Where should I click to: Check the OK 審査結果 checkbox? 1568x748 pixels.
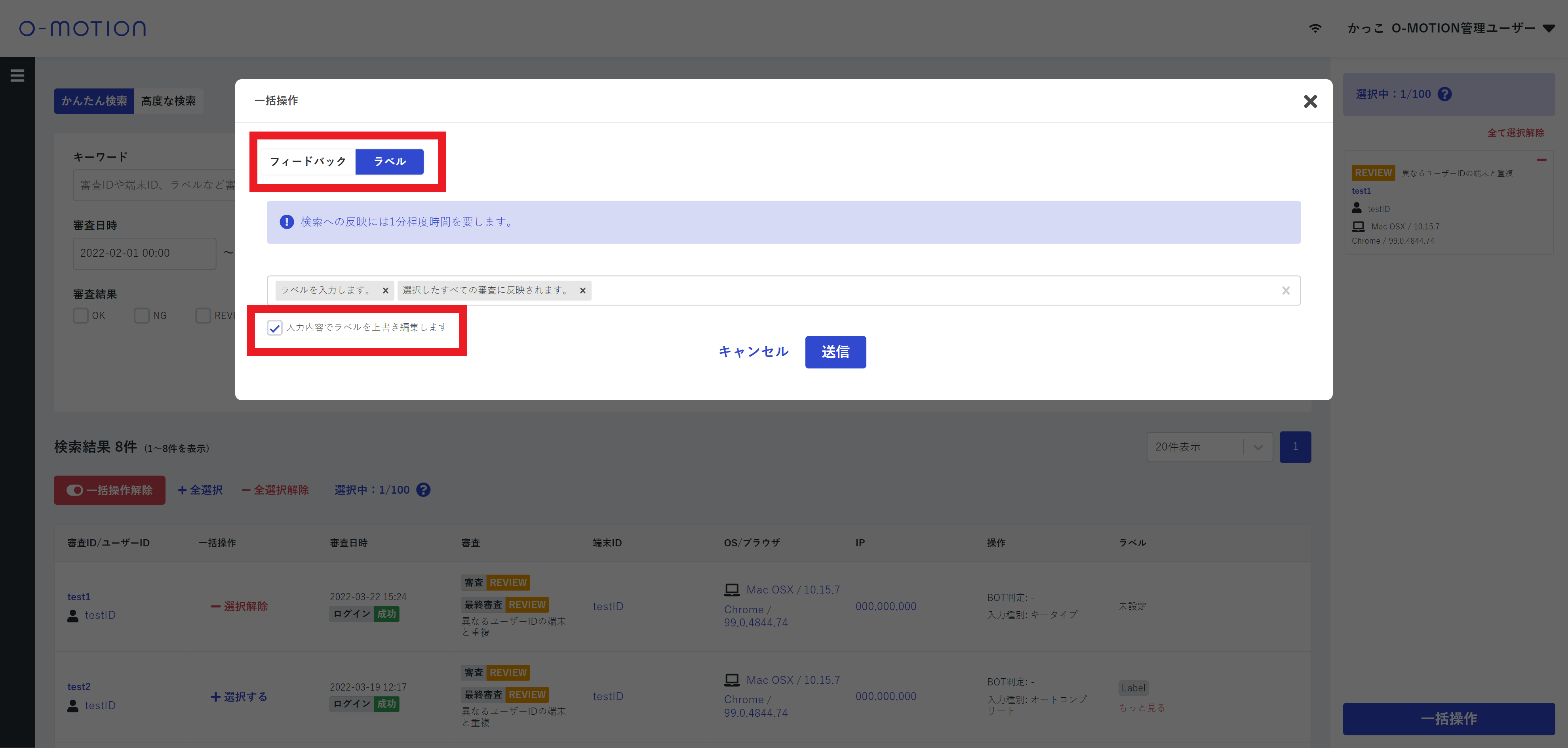pyautogui.click(x=80, y=315)
